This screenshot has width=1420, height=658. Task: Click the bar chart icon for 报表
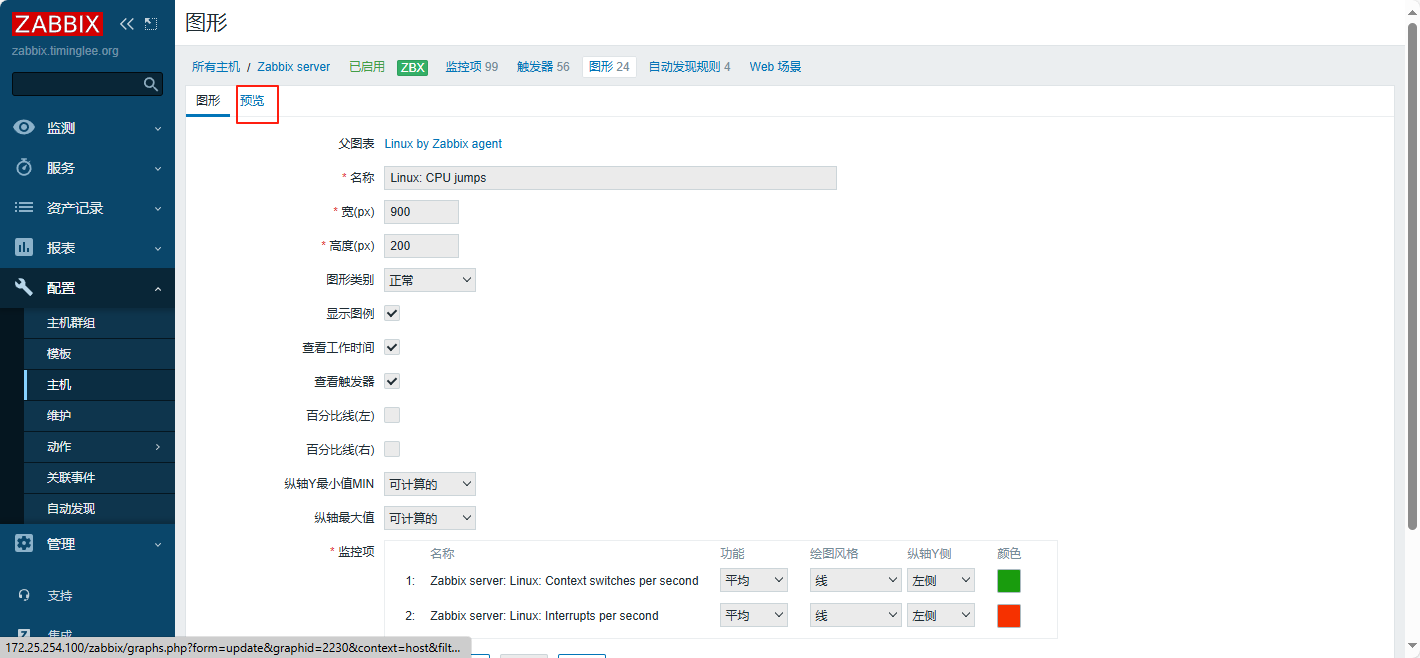click(x=24, y=248)
